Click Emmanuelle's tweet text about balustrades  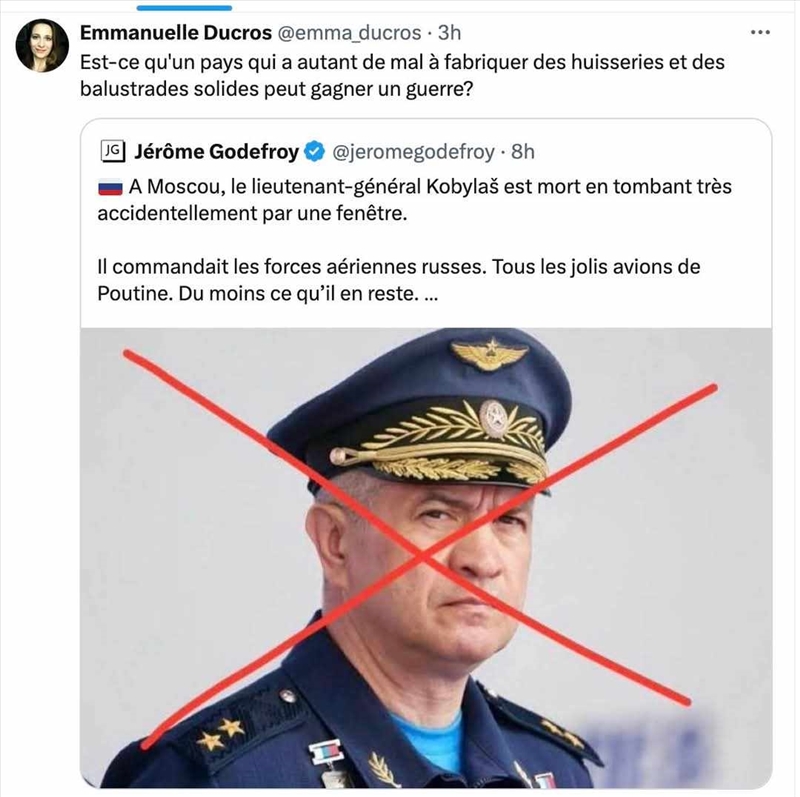(403, 76)
